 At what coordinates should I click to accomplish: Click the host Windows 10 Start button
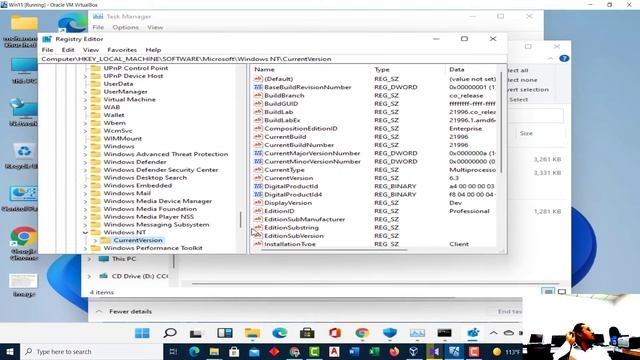[x=9, y=351]
